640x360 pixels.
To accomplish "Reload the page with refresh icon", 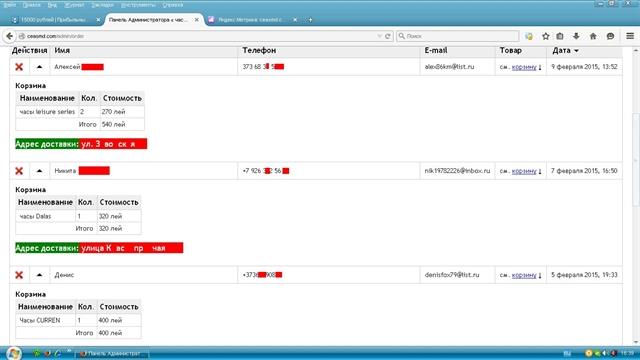I will [388, 36].
